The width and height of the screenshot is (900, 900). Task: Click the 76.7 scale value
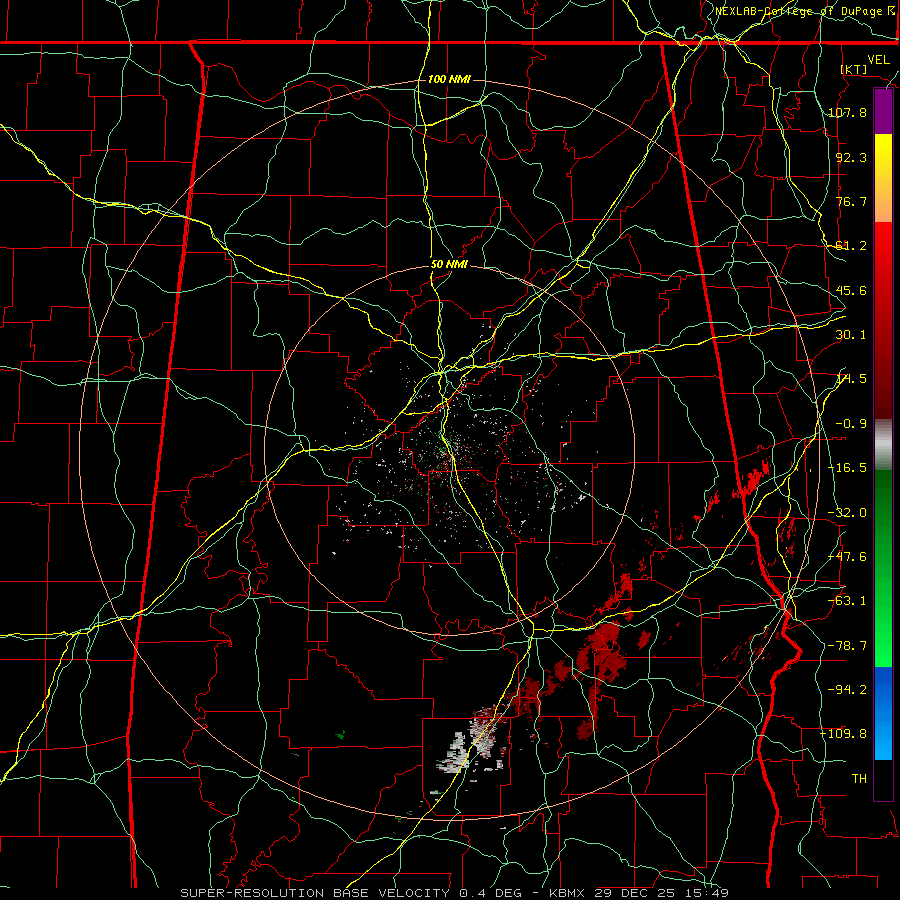pyautogui.click(x=851, y=201)
